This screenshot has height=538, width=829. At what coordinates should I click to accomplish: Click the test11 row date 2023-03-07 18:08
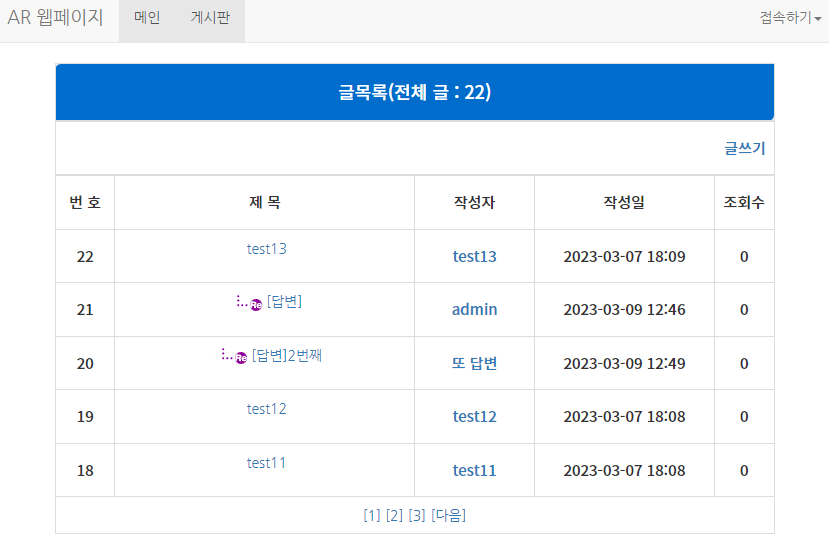click(624, 470)
